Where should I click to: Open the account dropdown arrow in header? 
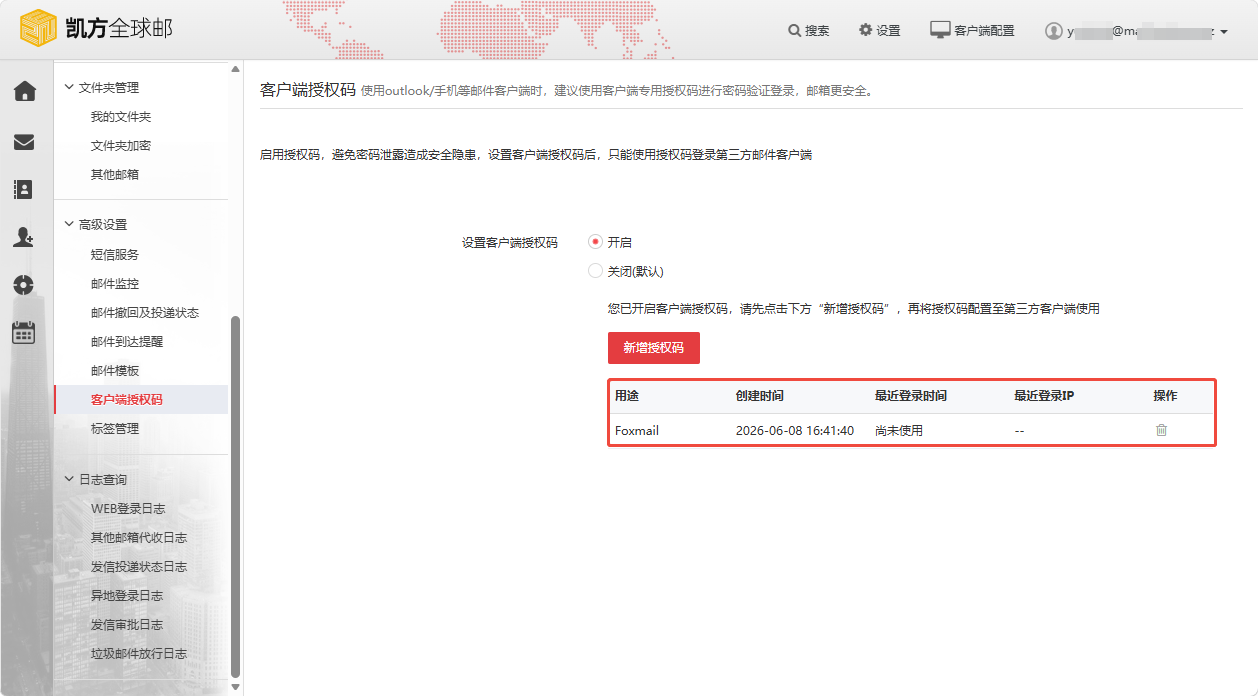coord(1224,32)
